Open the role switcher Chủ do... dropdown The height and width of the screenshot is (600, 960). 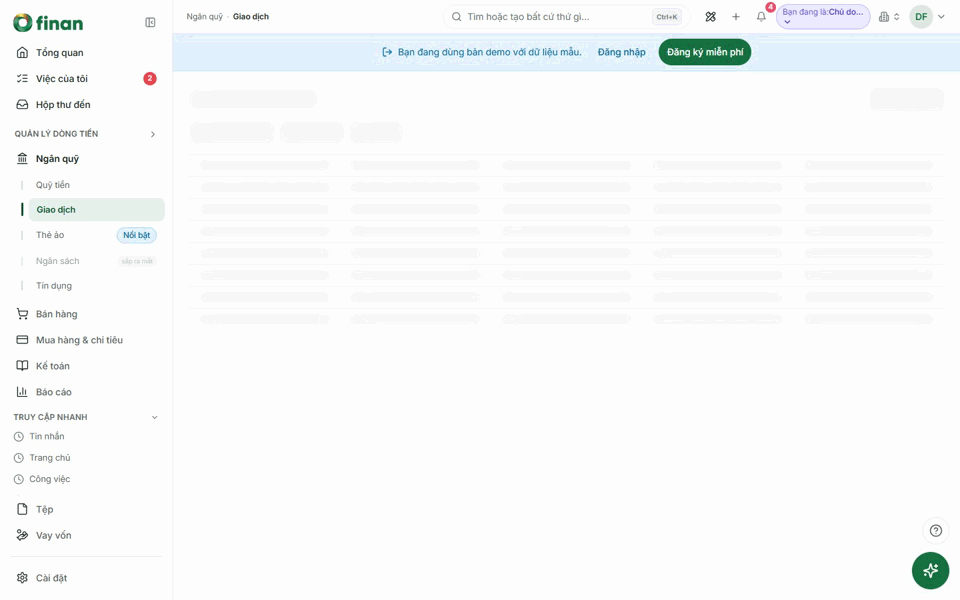pos(823,17)
